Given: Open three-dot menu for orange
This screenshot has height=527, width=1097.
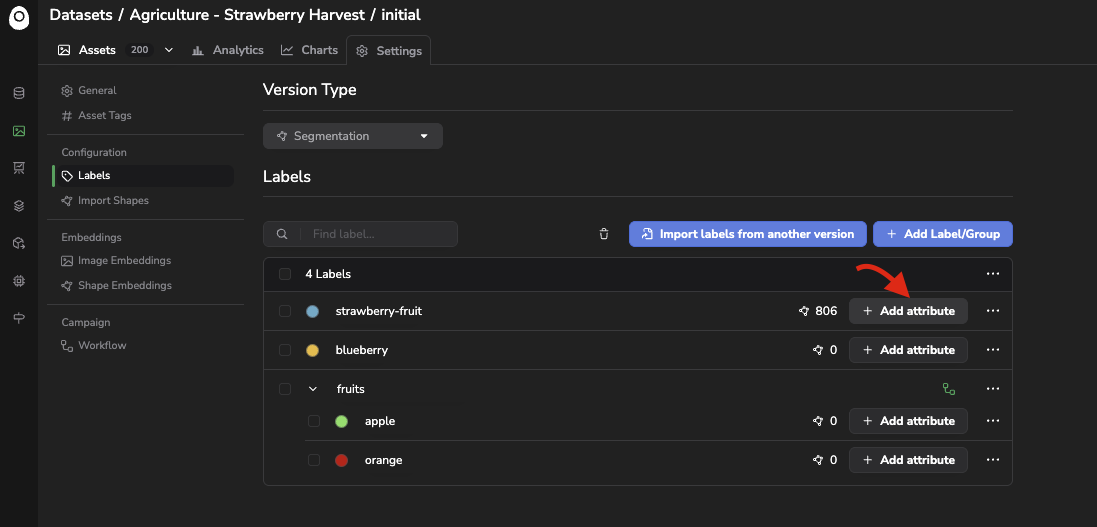Looking at the screenshot, I should click(992, 460).
